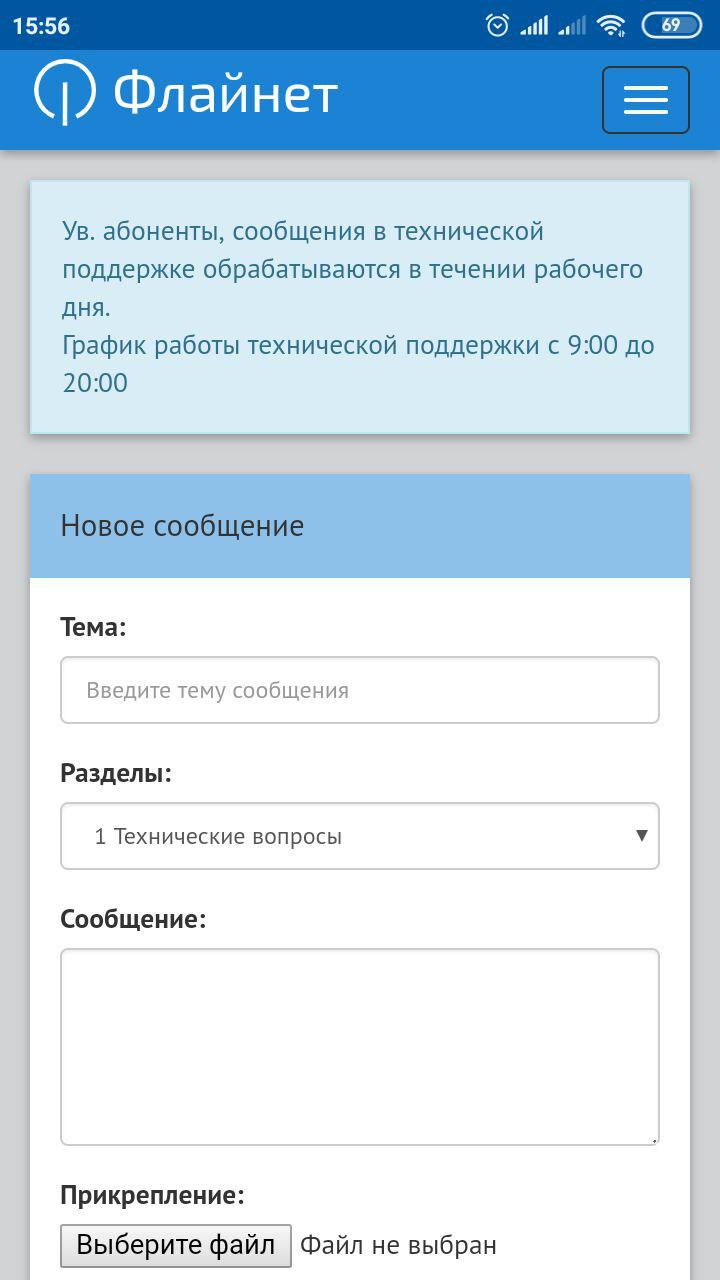Tap the alarm clock status icon
The width and height of the screenshot is (720, 1280).
coord(497,25)
